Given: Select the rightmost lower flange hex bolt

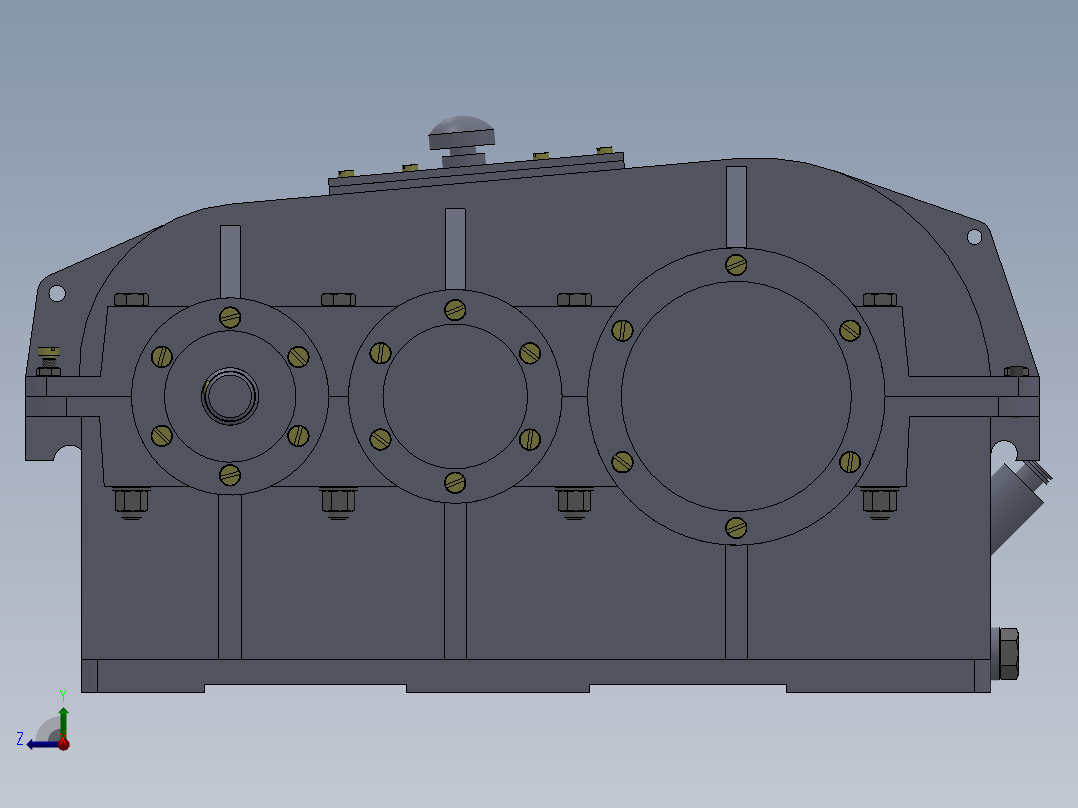Looking at the screenshot, I should pos(879,503).
